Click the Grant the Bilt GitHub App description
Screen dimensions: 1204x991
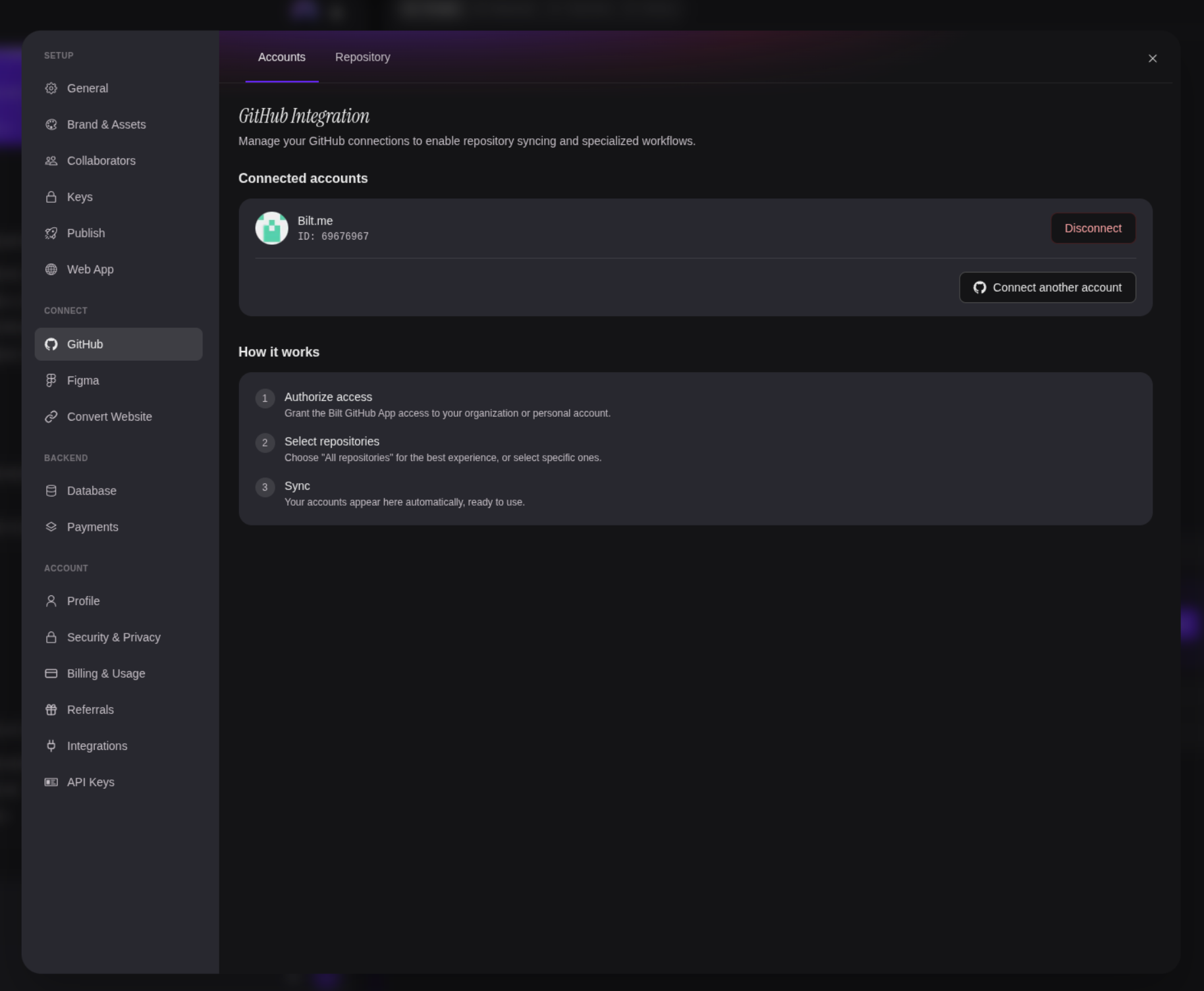point(447,414)
